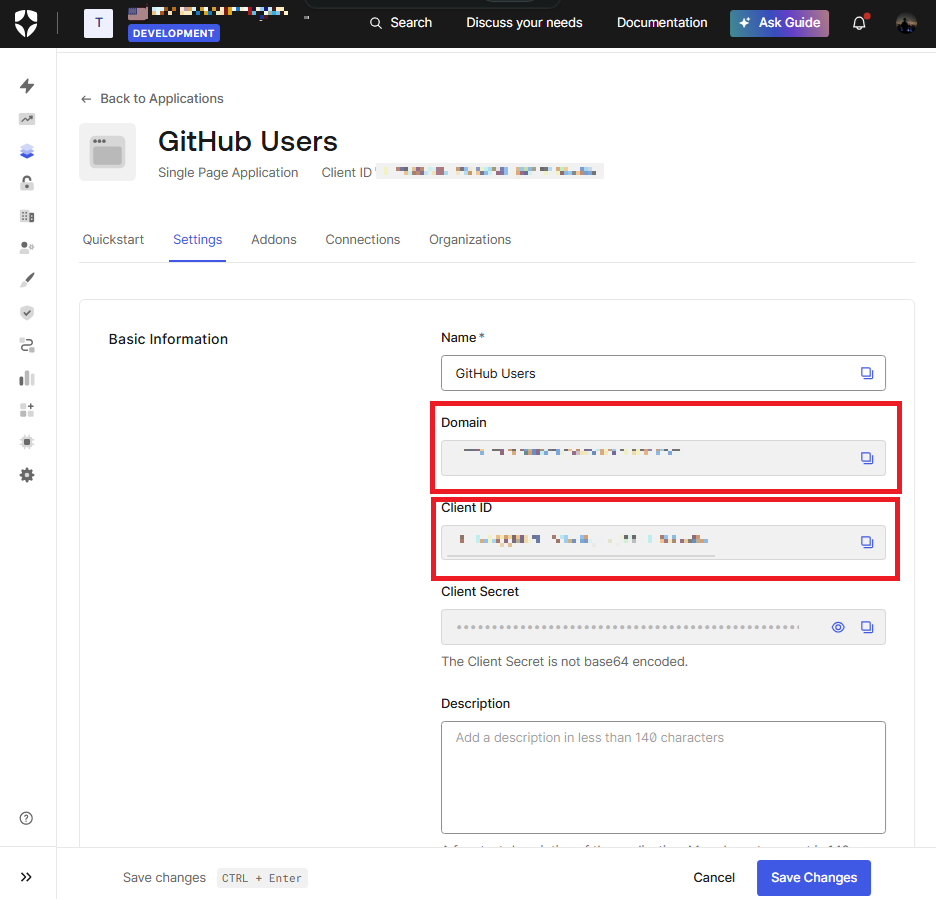
Task: Open the User Management person icon
Action: [x=27, y=247]
